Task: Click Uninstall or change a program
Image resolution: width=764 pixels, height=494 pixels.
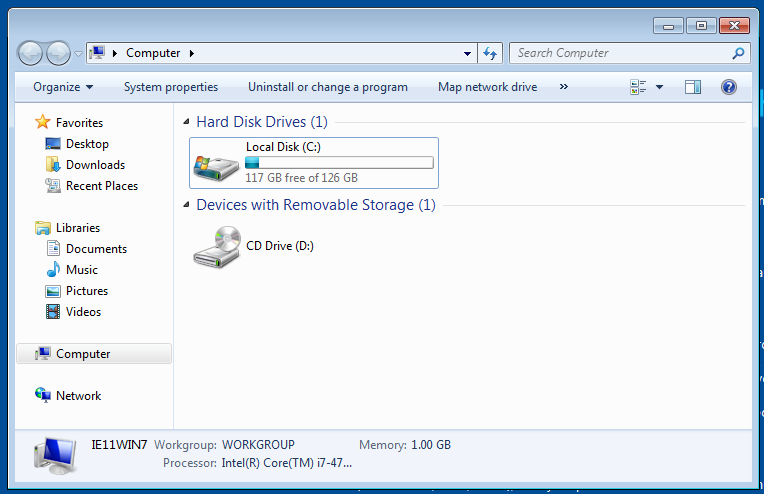Action: pyautogui.click(x=328, y=87)
